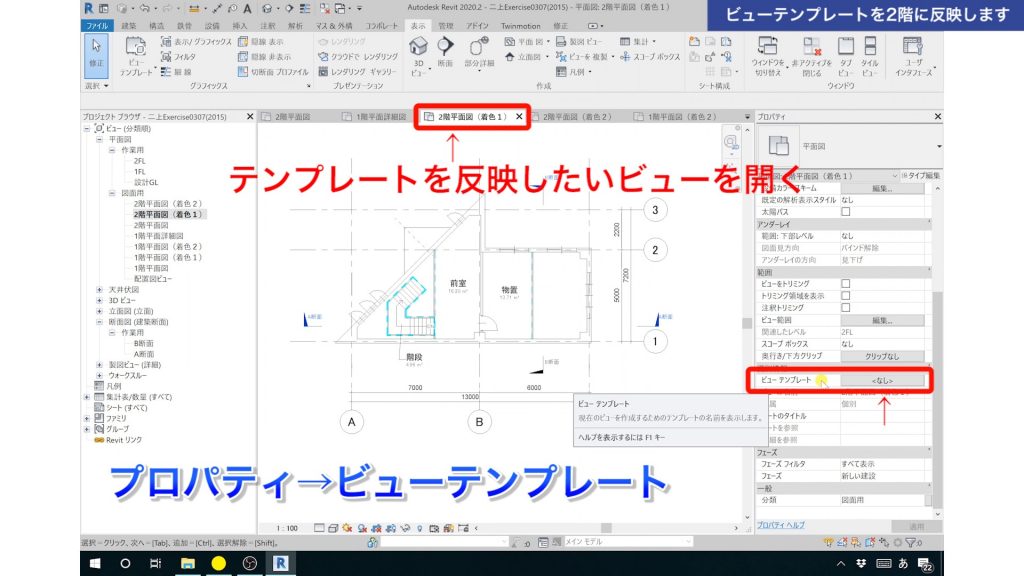The width and height of the screenshot is (1024, 576).
Task: Enable the ビューをトリミング checkbox
Action: 845,283
